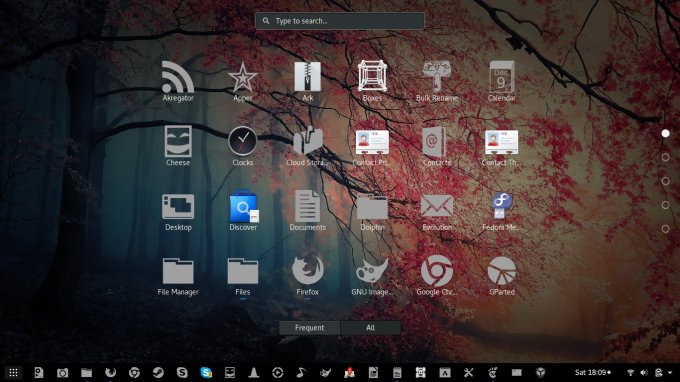Launch Chrome from the taskbar
Screen dimensions: 680x382
pos(134,372)
